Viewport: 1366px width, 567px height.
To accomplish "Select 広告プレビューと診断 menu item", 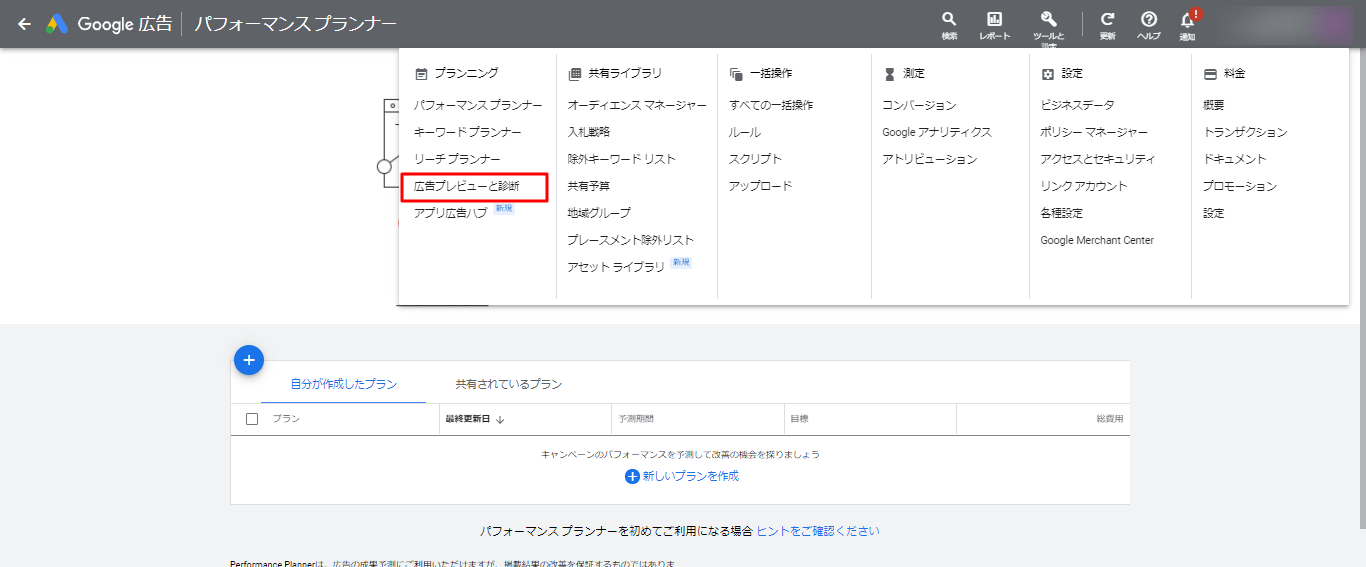I will (x=467, y=186).
